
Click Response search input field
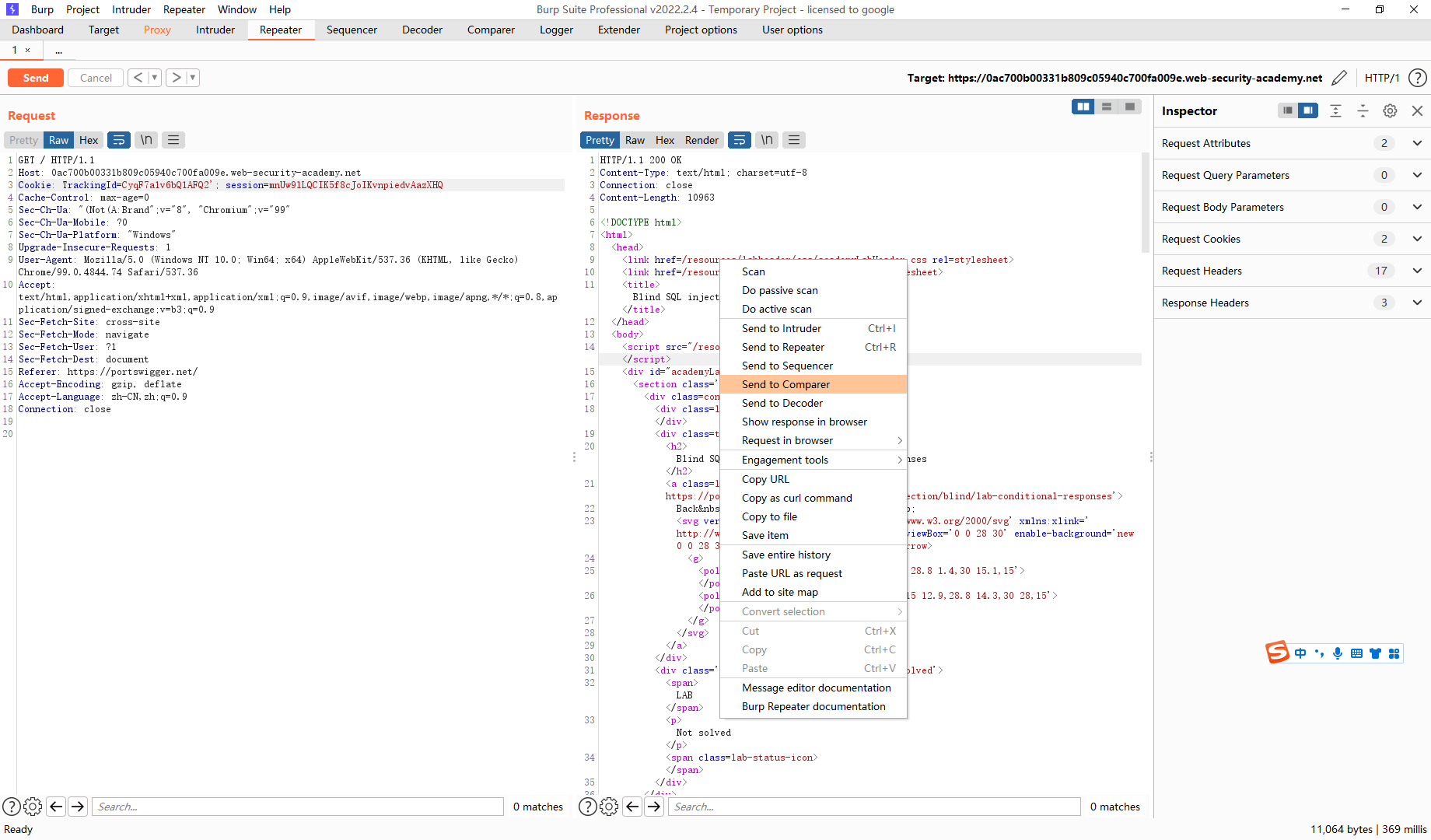874,807
